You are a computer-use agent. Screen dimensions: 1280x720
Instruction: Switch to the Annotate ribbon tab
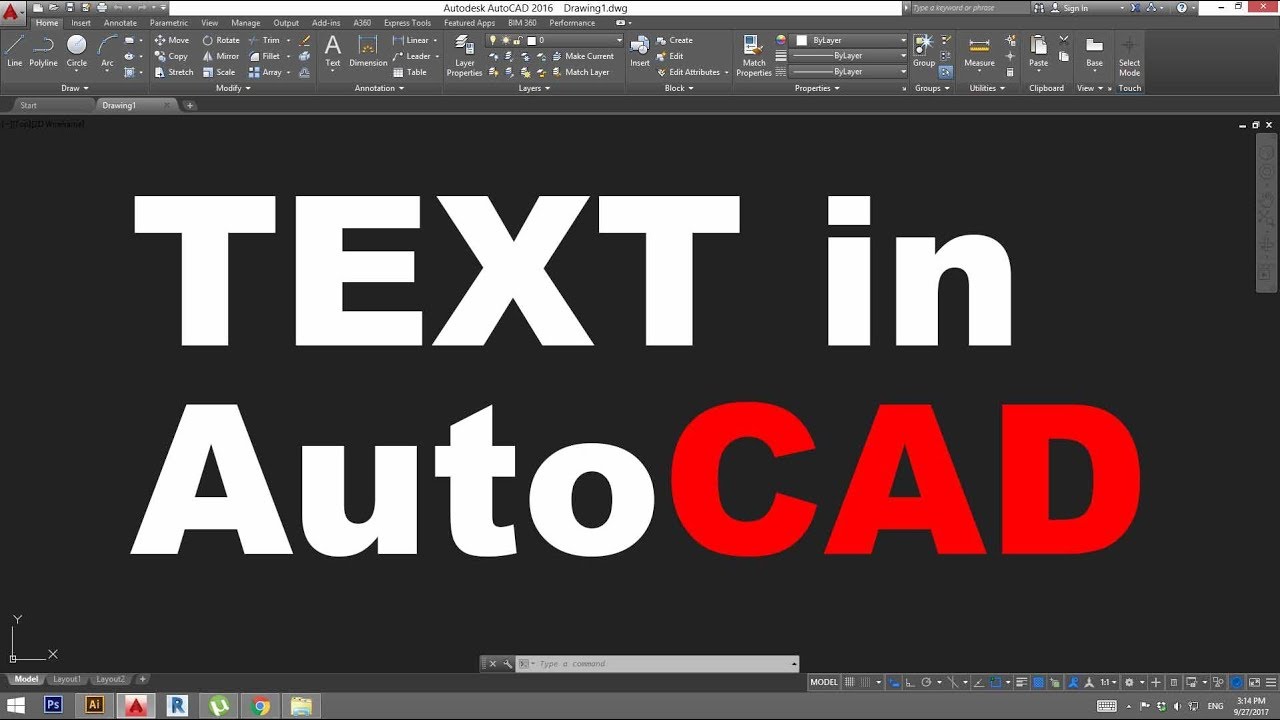[120, 23]
